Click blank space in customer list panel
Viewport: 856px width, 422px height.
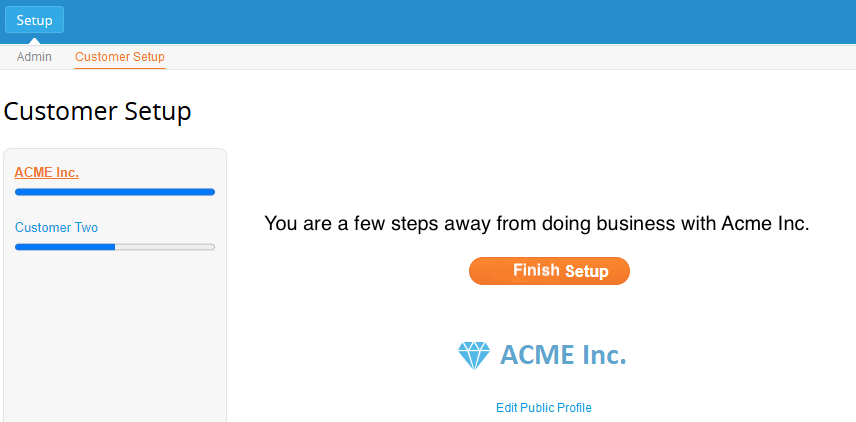click(115, 338)
